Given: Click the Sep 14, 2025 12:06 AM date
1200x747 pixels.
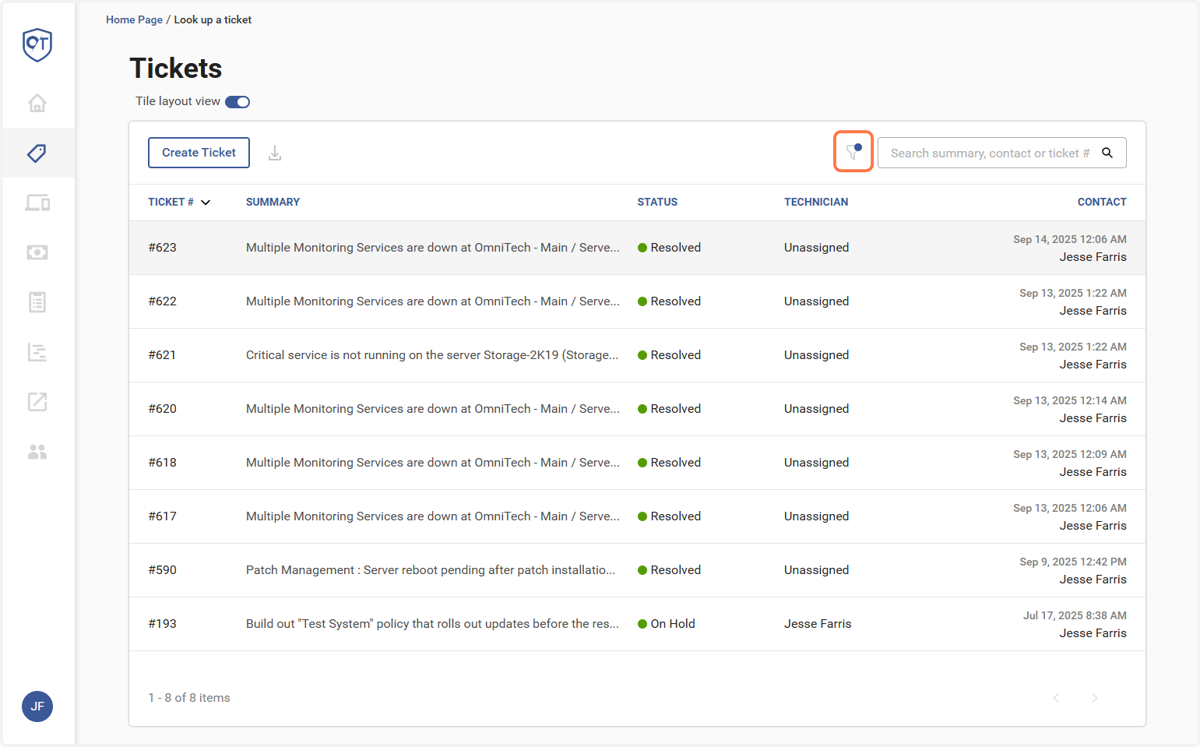Looking at the screenshot, I should pyautogui.click(x=1070, y=240).
